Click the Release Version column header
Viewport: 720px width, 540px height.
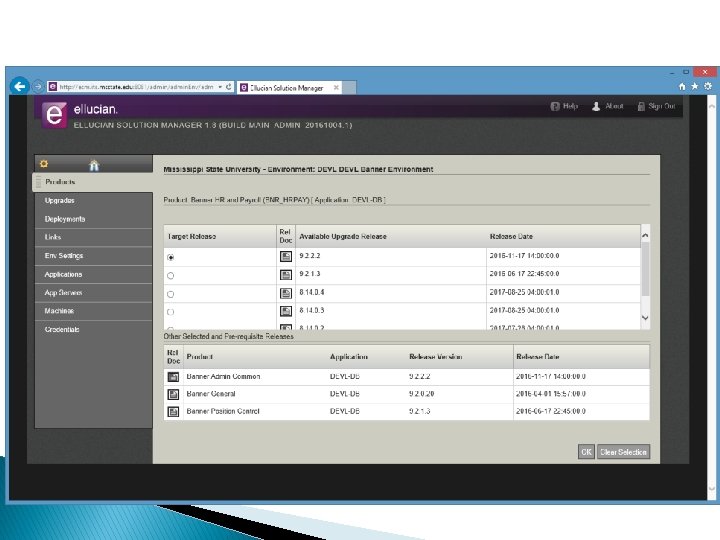click(435, 357)
